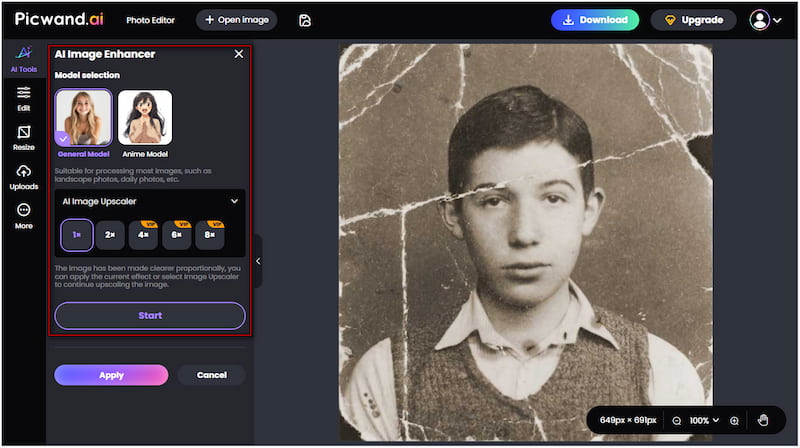Click the save/history icon beside Open image
800x448 pixels.
305,20
